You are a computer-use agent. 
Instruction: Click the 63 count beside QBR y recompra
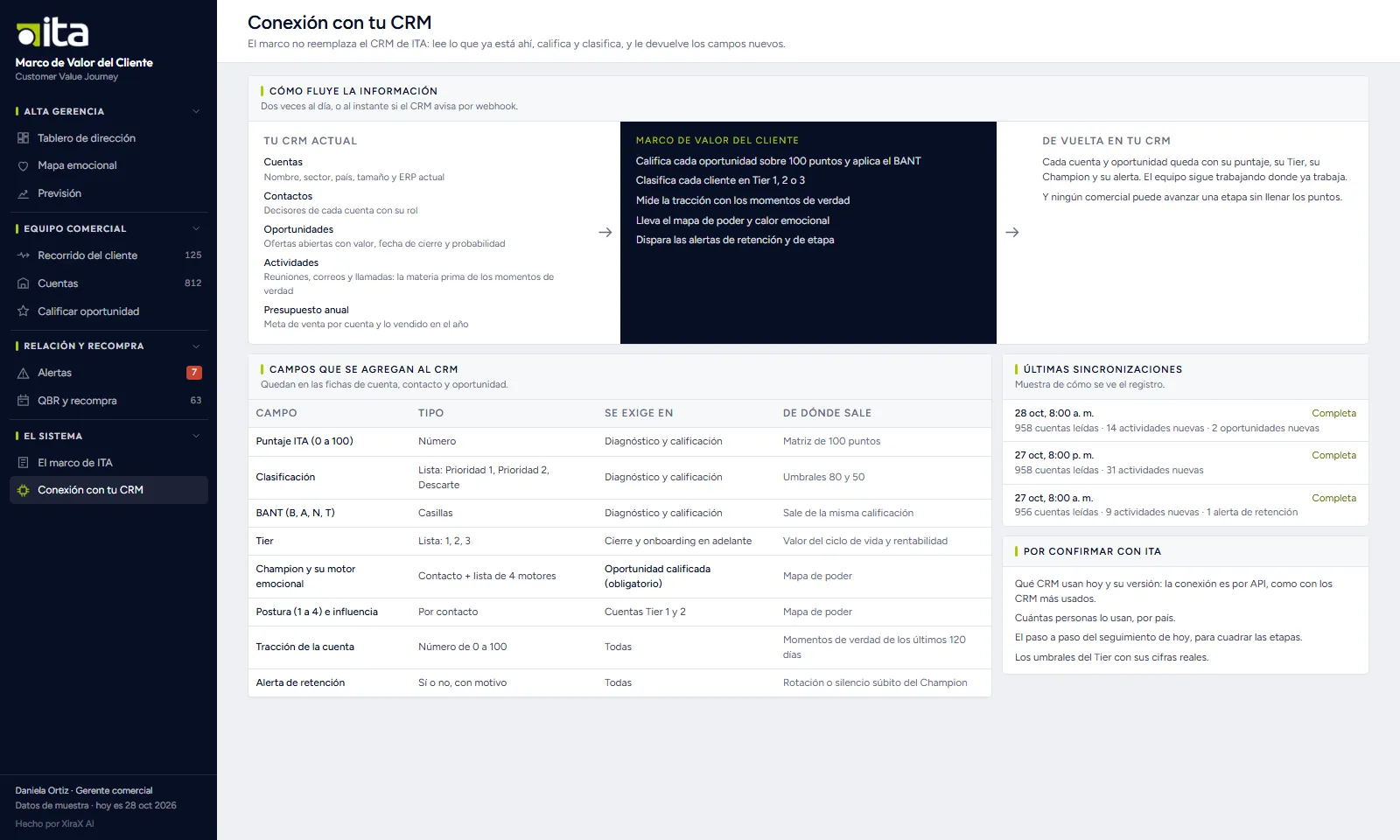[x=196, y=401]
